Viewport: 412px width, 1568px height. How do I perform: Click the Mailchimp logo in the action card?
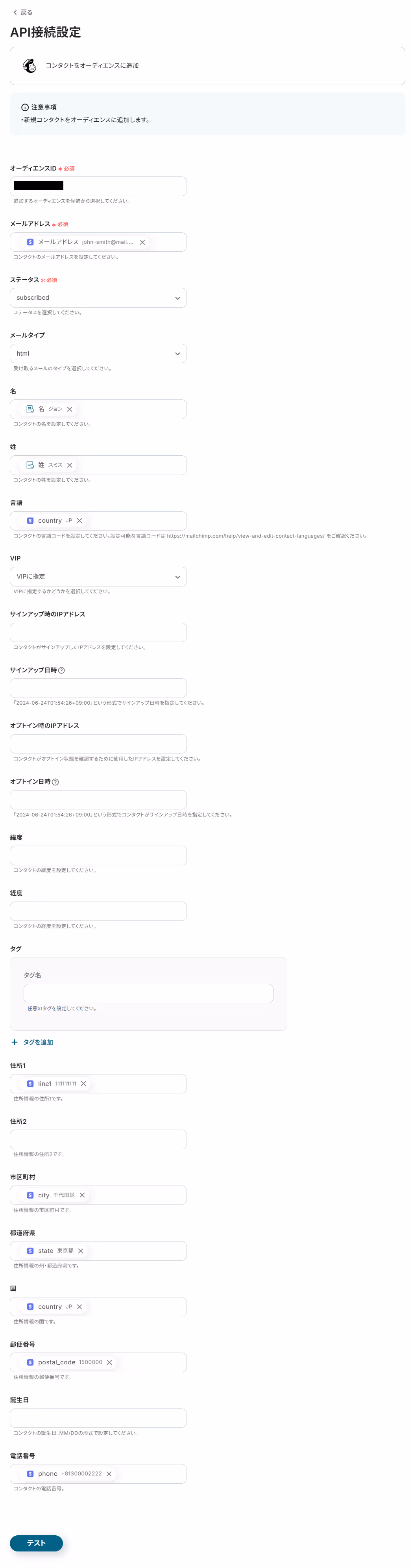[x=29, y=66]
